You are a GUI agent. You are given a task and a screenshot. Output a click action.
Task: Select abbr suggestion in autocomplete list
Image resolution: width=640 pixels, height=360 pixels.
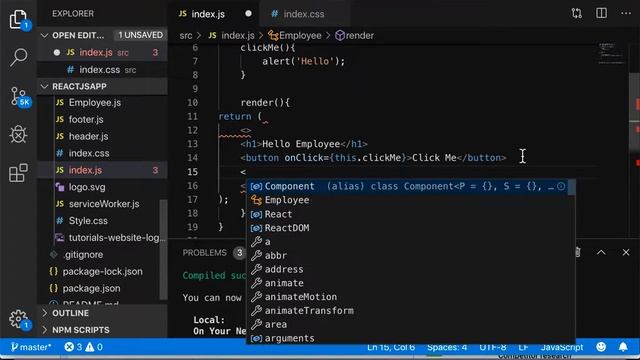coord(410,256)
